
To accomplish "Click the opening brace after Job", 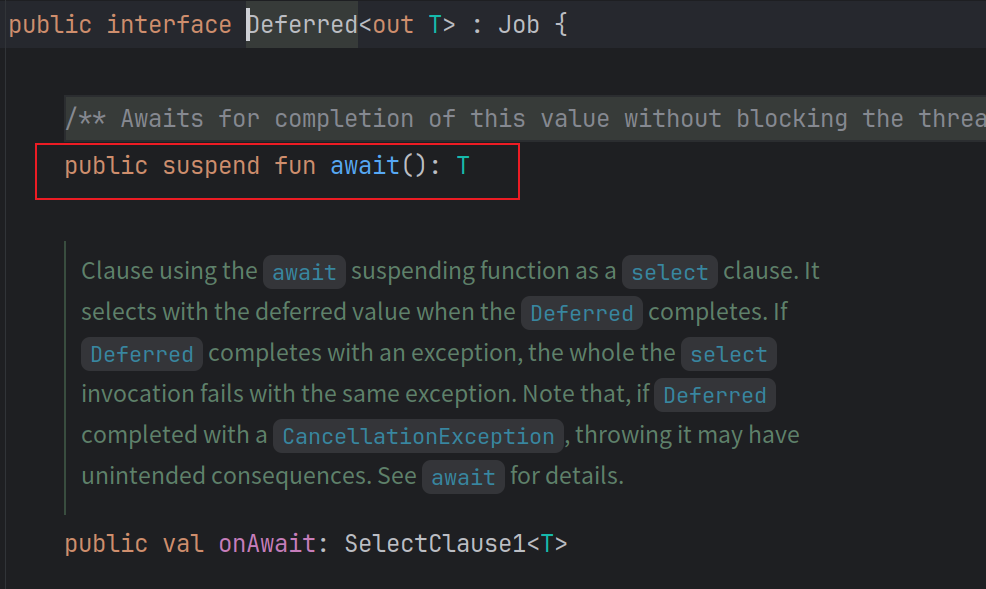I will coord(562,25).
